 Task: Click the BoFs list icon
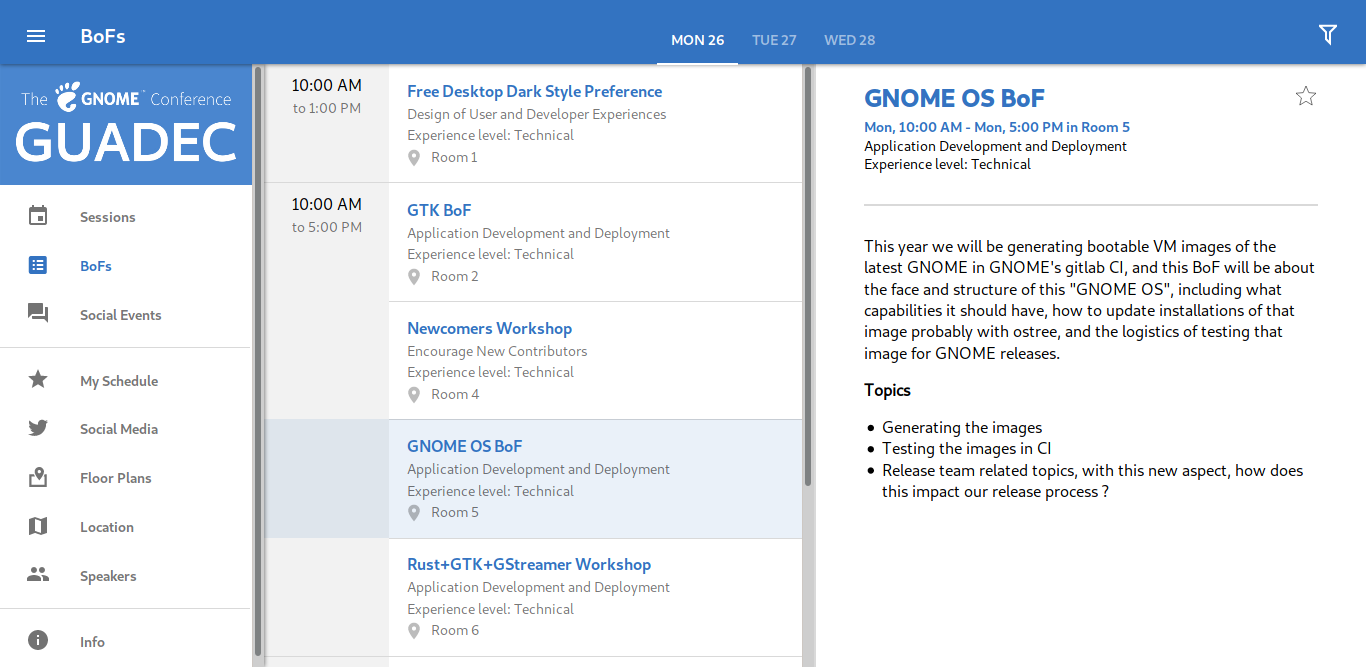tap(38, 265)
